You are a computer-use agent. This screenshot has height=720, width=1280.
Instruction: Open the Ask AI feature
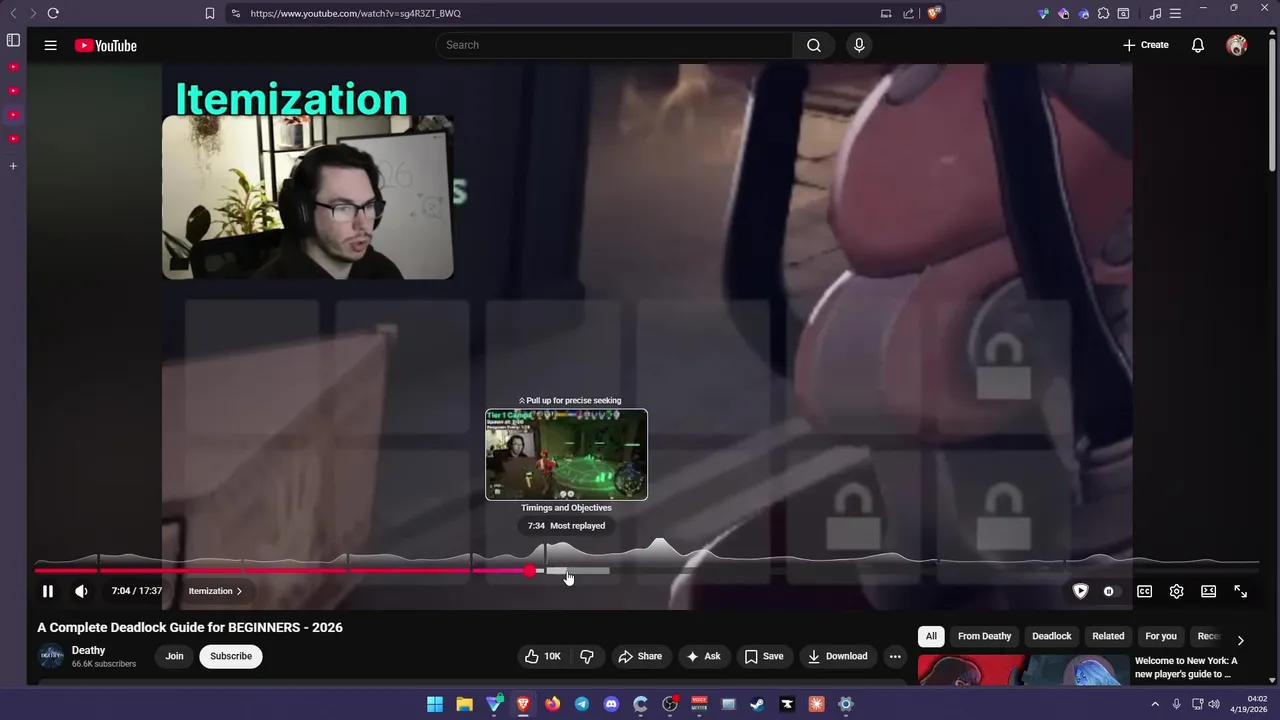click(703, 656)
